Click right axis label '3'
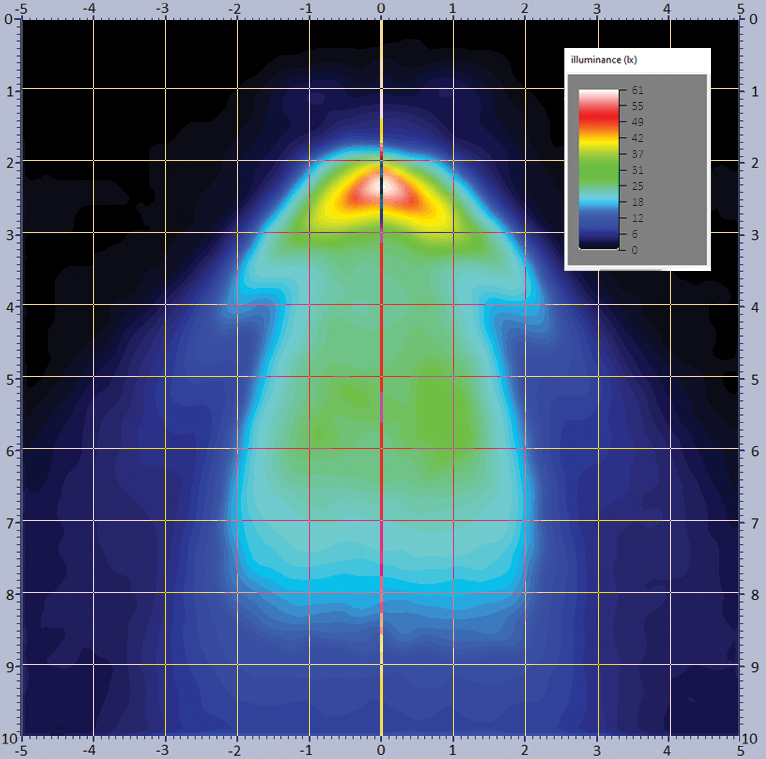The height and width of the screenshot is (759, 766). pos(754,234)
